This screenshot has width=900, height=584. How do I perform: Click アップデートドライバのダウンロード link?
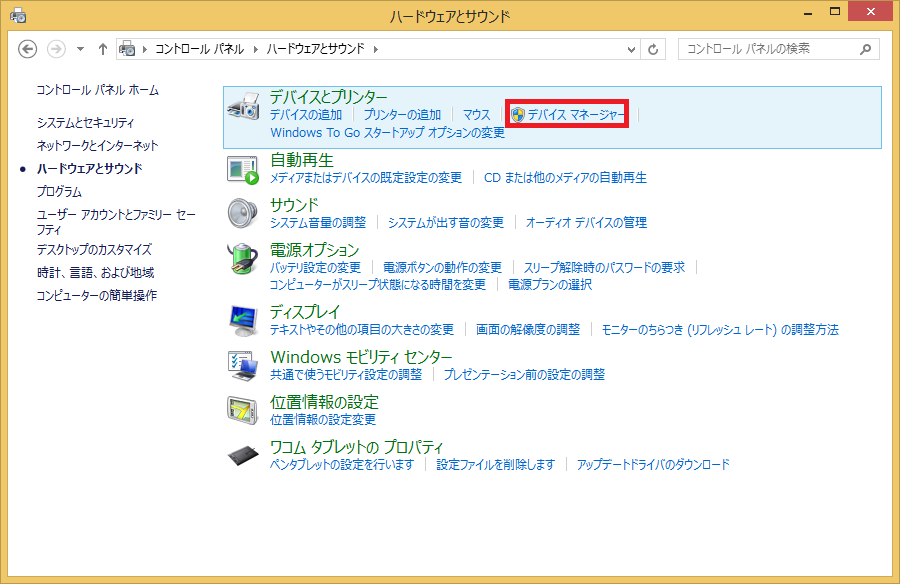653,465
